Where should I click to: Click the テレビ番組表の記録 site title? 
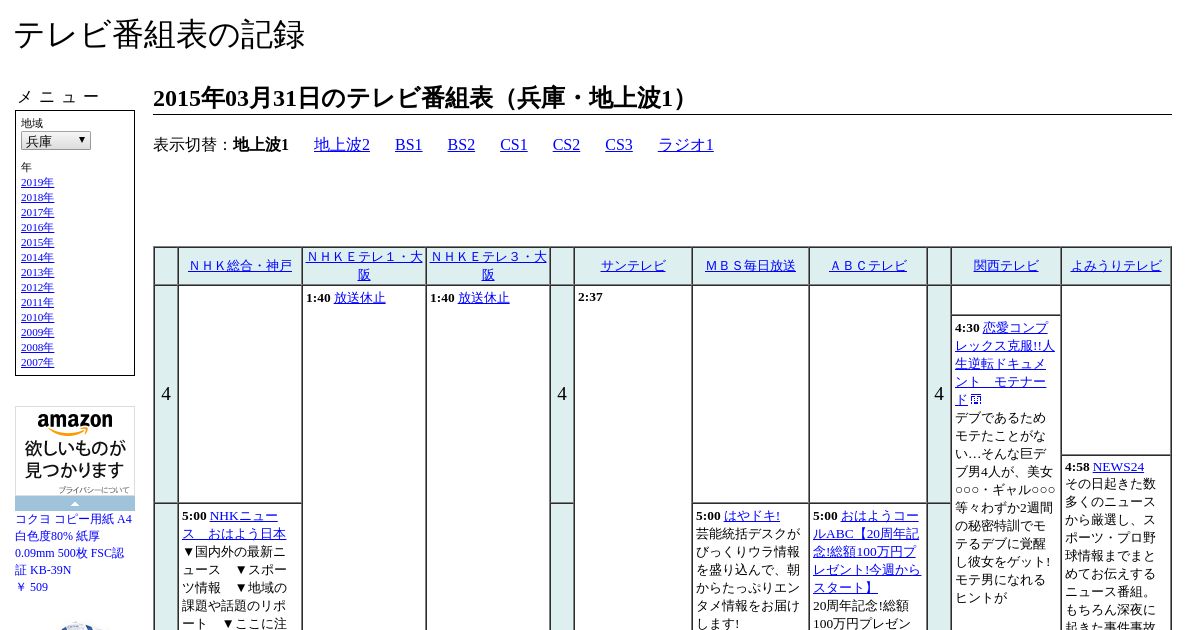pos(159,35)
